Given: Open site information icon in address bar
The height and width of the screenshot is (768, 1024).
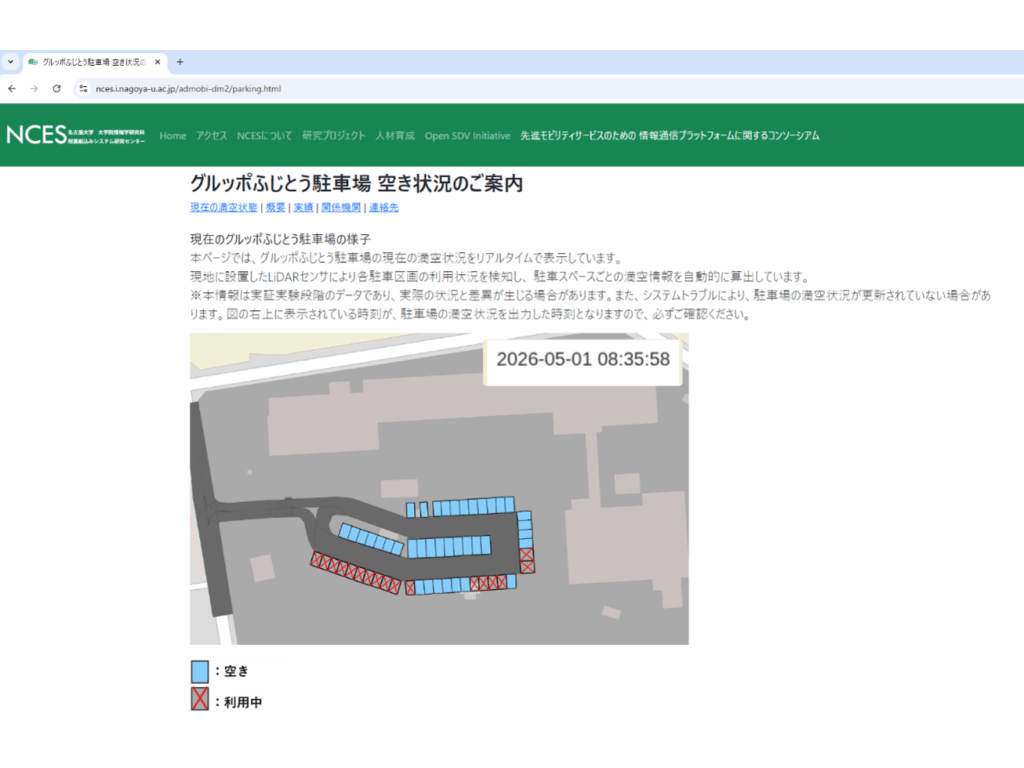Looking at the screenshot, I should [83, 88].
